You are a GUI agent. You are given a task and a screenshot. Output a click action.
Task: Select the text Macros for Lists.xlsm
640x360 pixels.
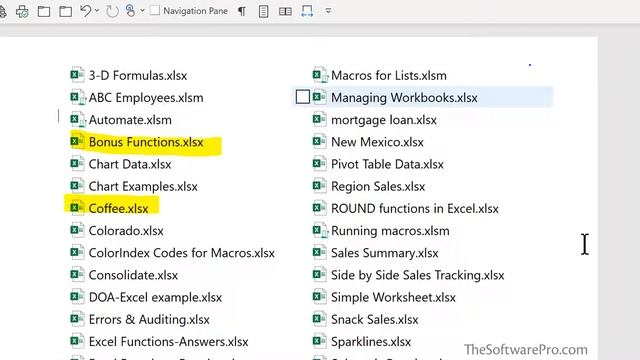pos(389,76)
